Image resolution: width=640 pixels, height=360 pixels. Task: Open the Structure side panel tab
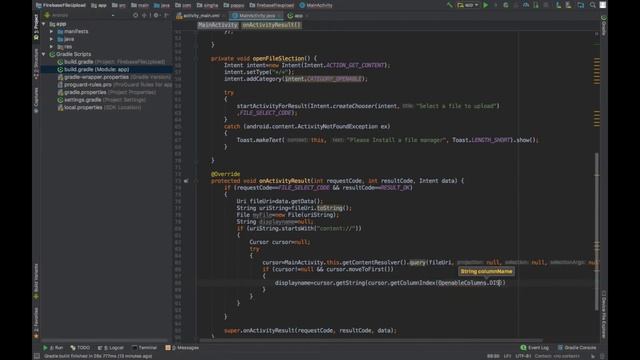[36, 64]
